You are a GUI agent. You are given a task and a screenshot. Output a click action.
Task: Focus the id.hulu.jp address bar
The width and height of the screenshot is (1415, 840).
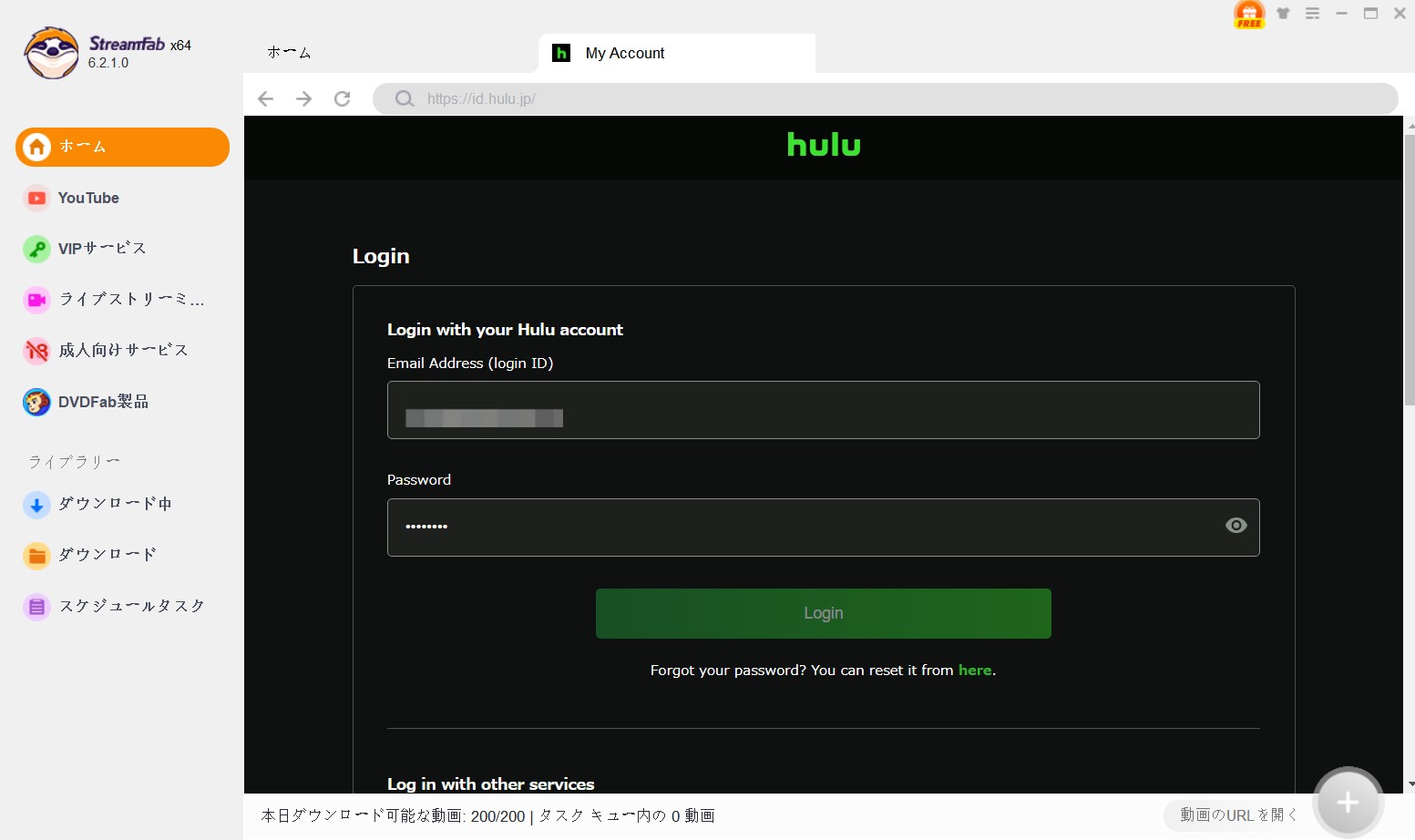coord(886,98)
